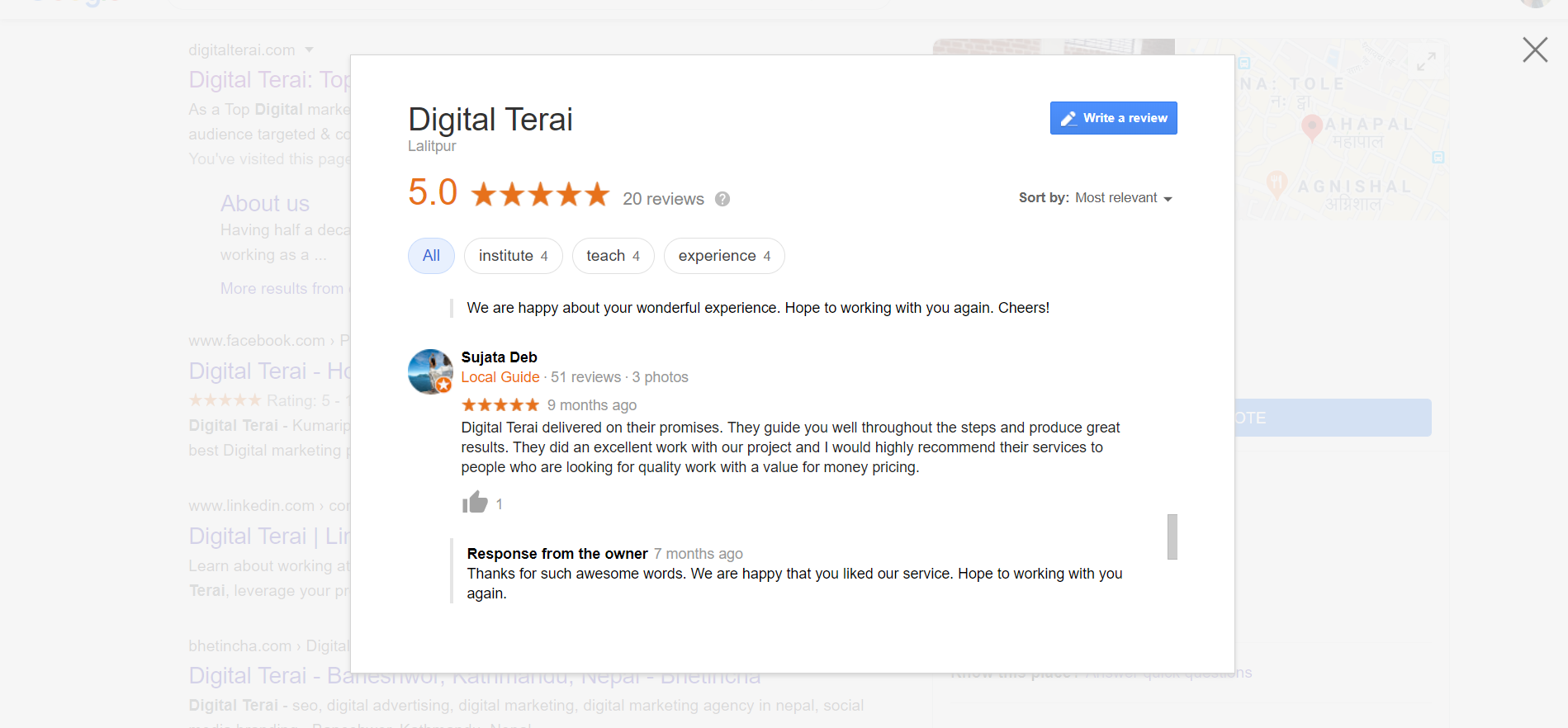Viewport: 1568px width, 728px height.
Task: Filter reviews by teach
Action: click(x=613, y=256)
